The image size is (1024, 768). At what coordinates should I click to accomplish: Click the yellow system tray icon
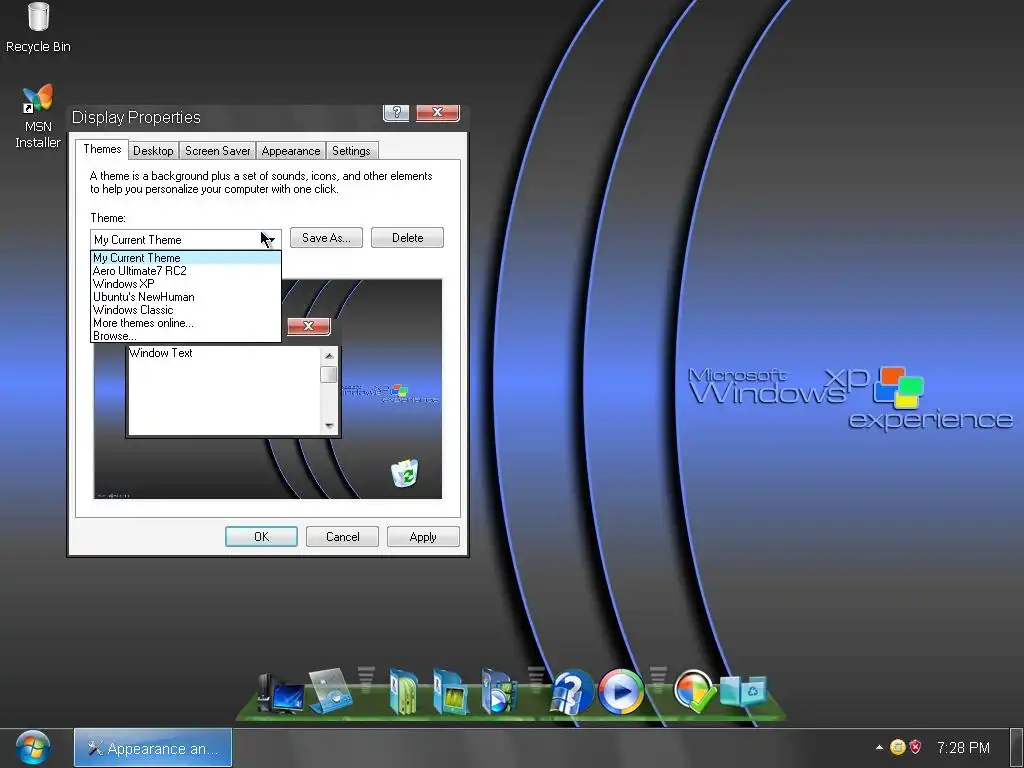898,747
